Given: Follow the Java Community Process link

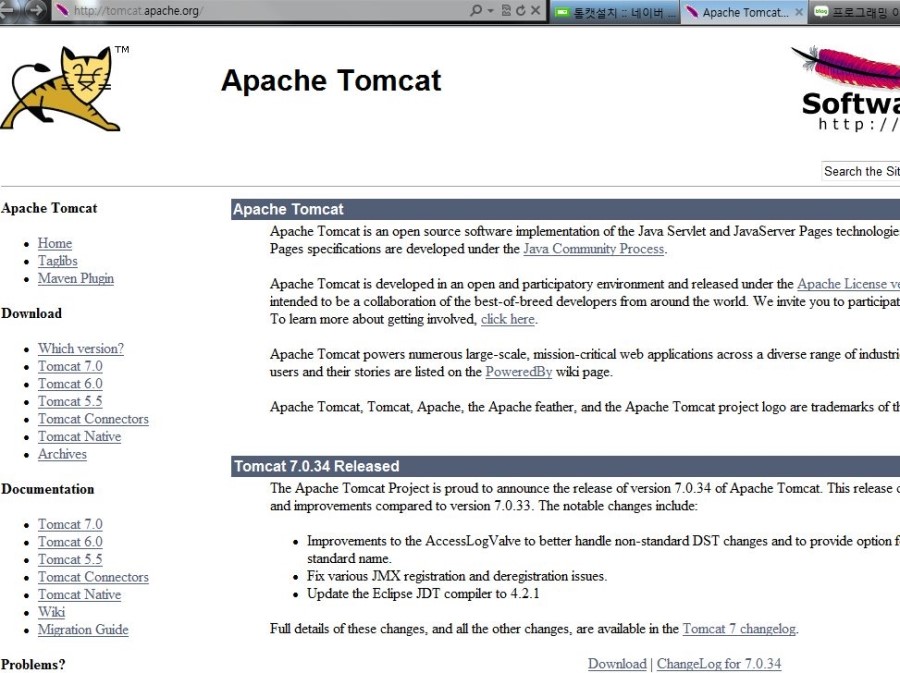Looking at the screenshot, I should (593, 249).
